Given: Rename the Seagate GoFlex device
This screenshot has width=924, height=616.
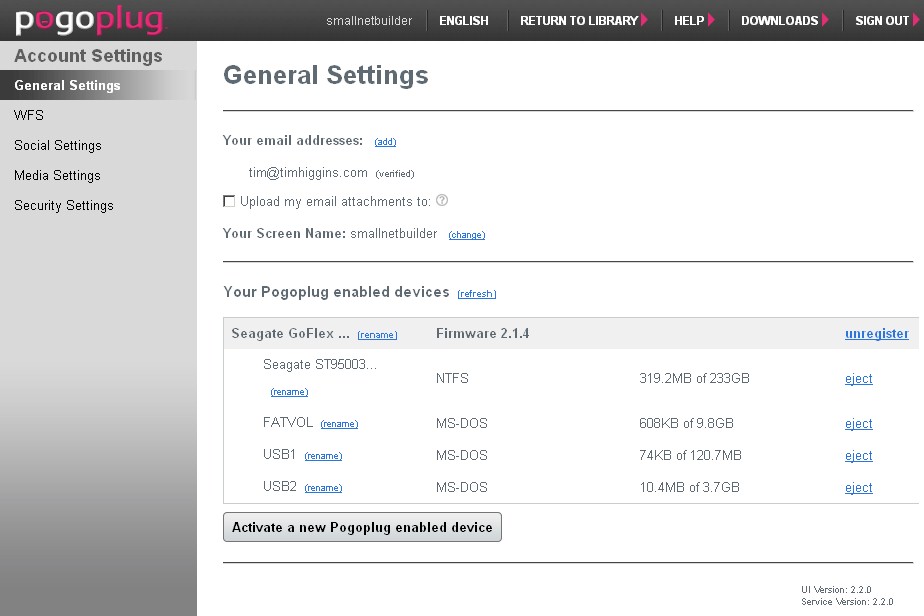Looking at the screenshot, I should (377, 335).
